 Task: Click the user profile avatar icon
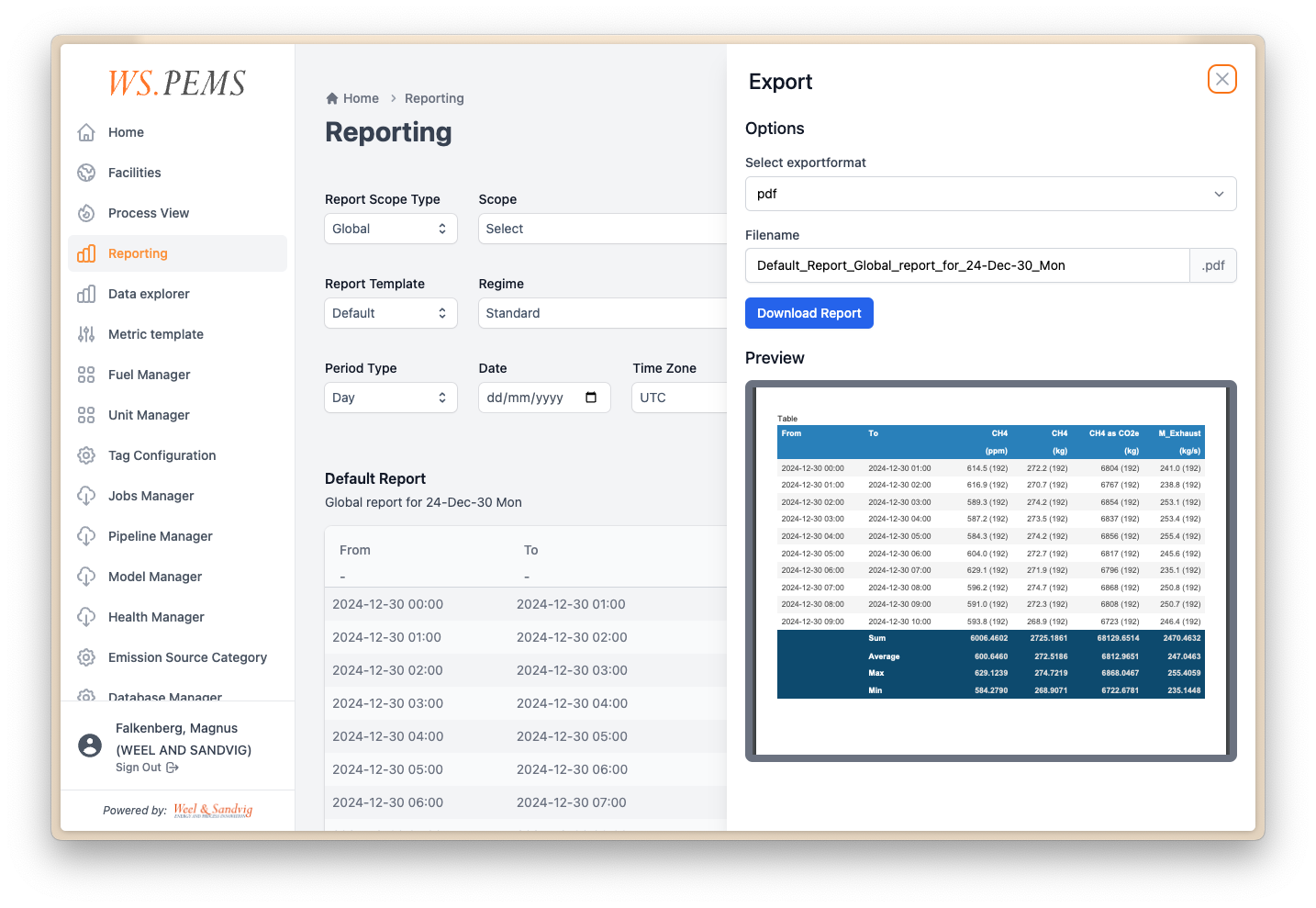click(x=90, y=745)
